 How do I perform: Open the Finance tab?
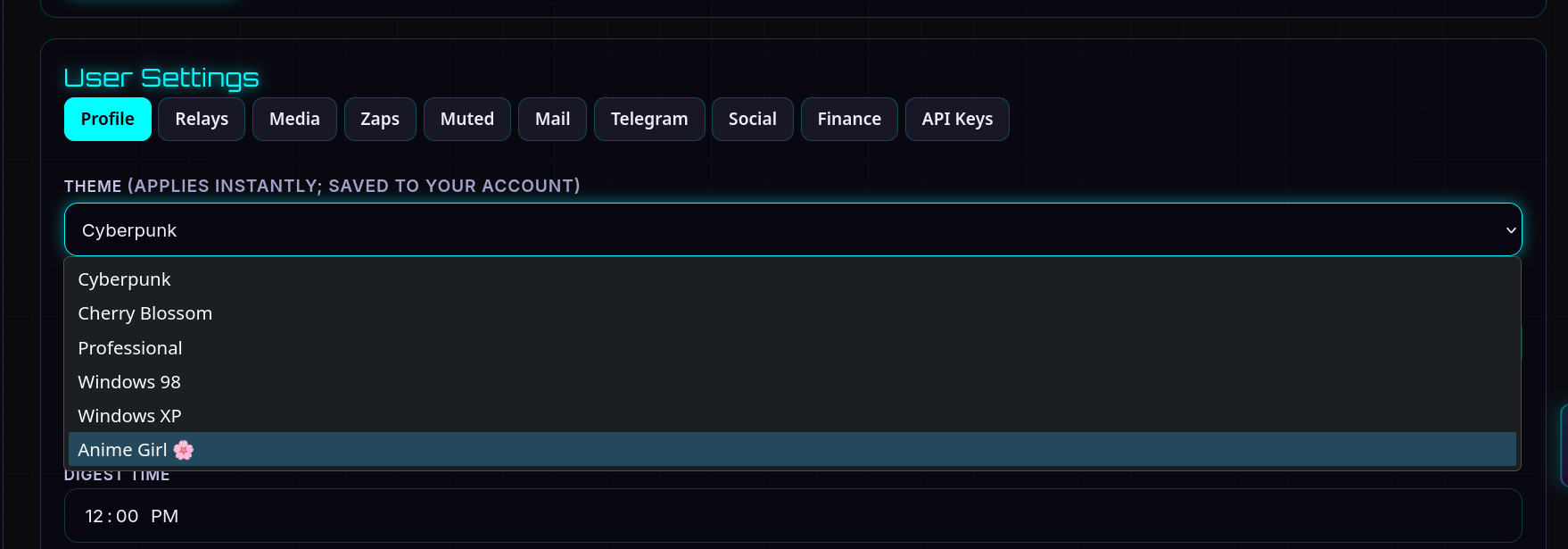[x=849, y=119]
